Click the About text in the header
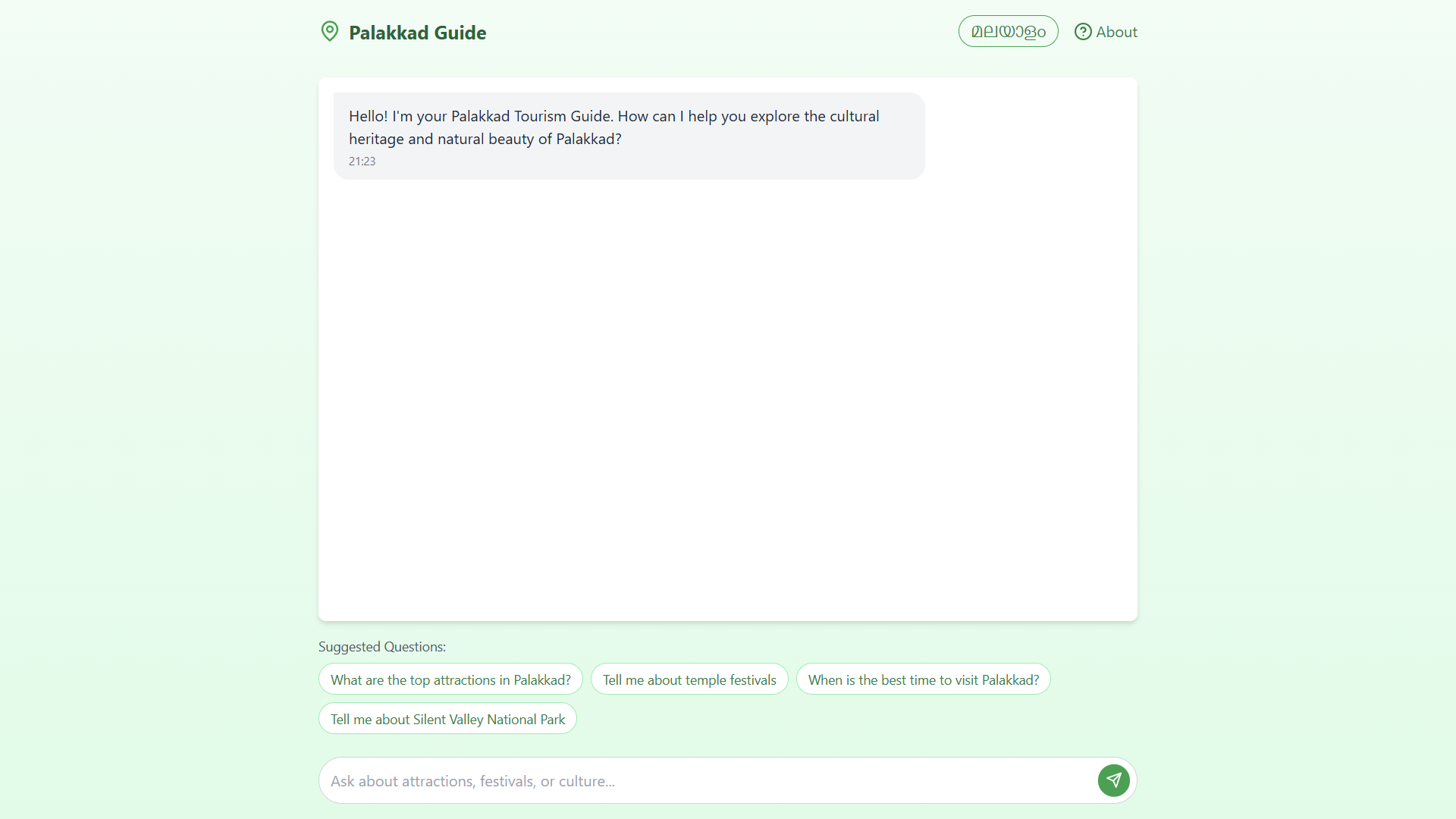The image size is (1456, 819). (x=1116, y=32)
